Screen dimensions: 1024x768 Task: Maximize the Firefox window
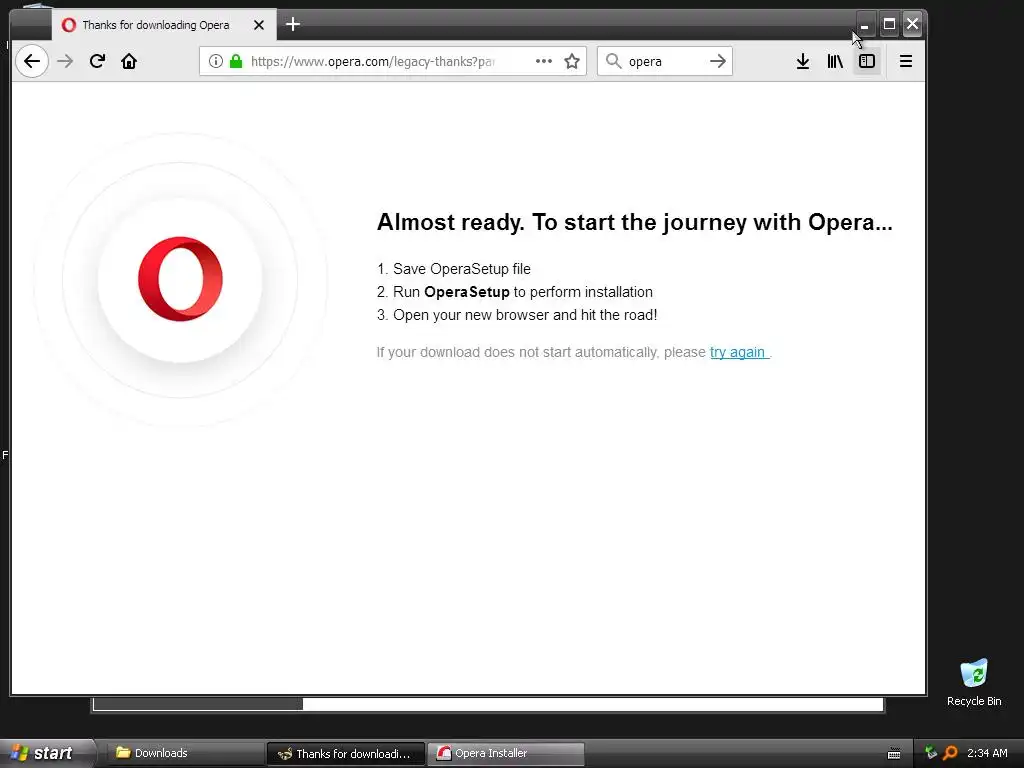[889, 25]
